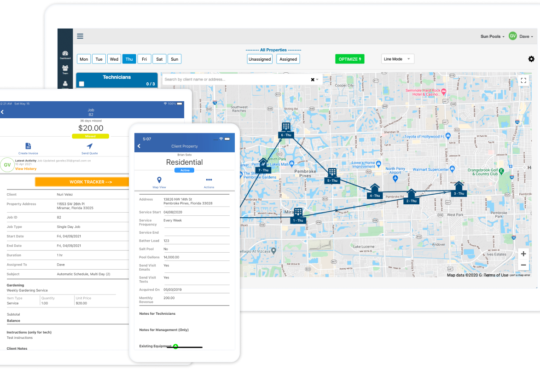Image resolution: width=540 pixels, height=370 pixels.
Task: Tap the Map View pin icon
Action: click(x=159, y=180)
